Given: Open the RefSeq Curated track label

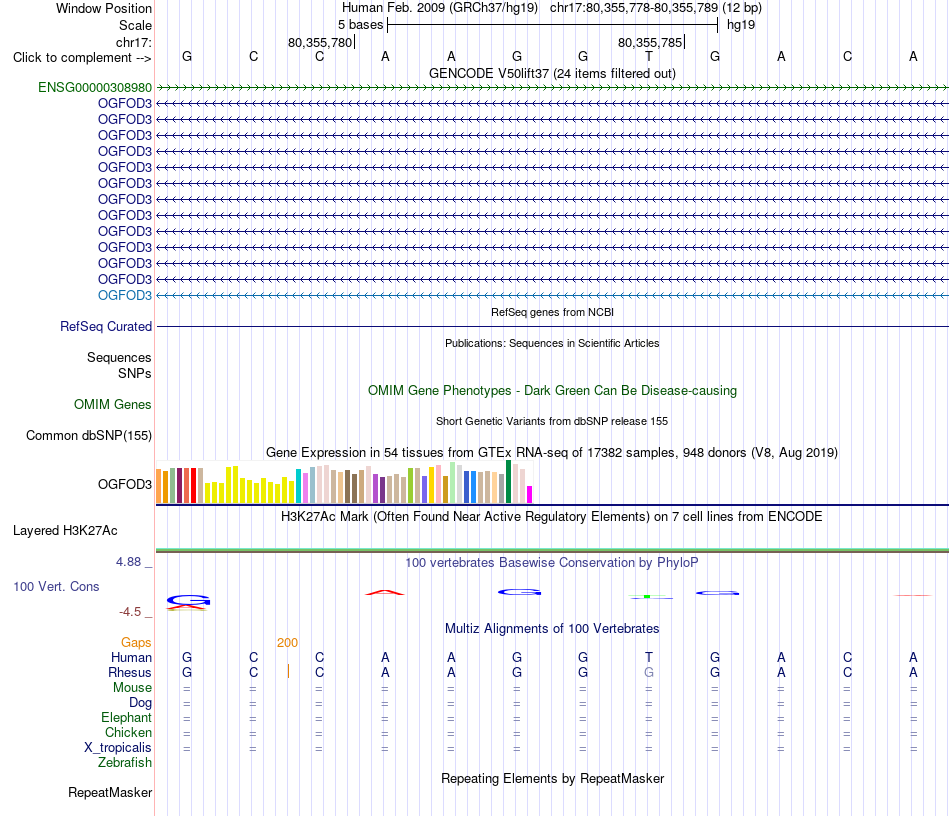Looking at the screenshot, I should [106, 326].
